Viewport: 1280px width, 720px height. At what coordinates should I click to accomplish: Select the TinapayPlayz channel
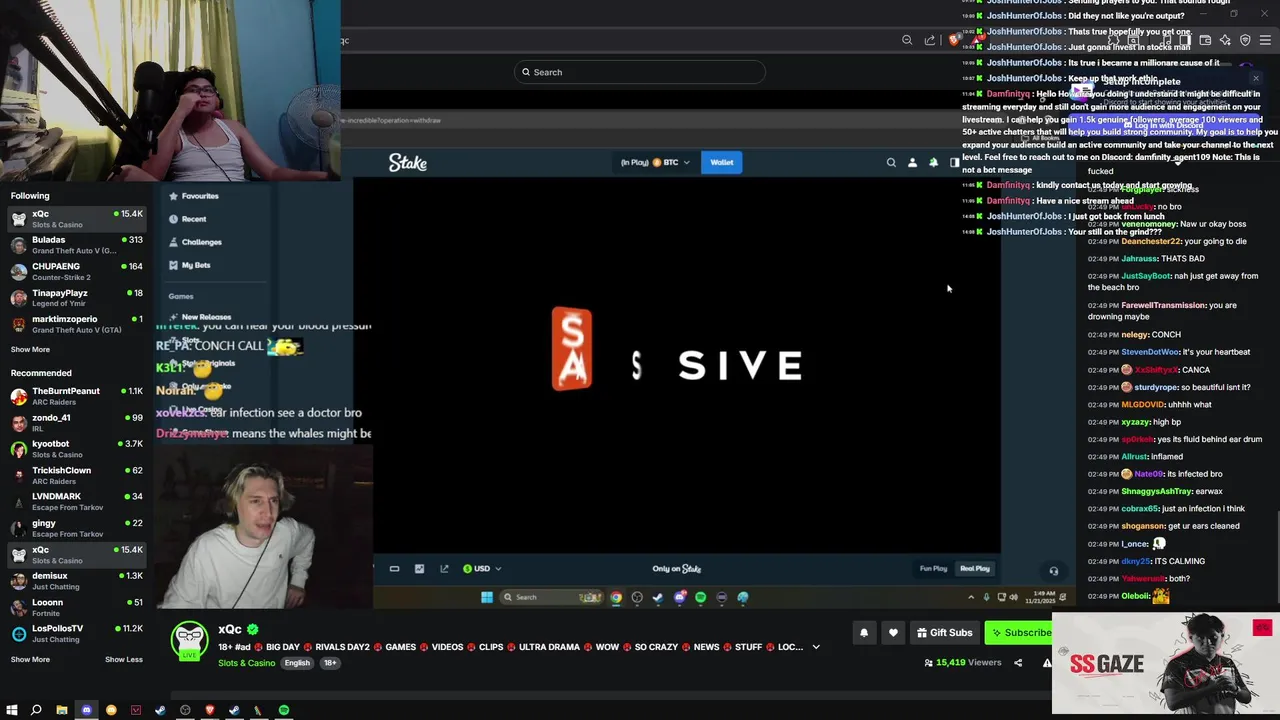coord(77,298)
